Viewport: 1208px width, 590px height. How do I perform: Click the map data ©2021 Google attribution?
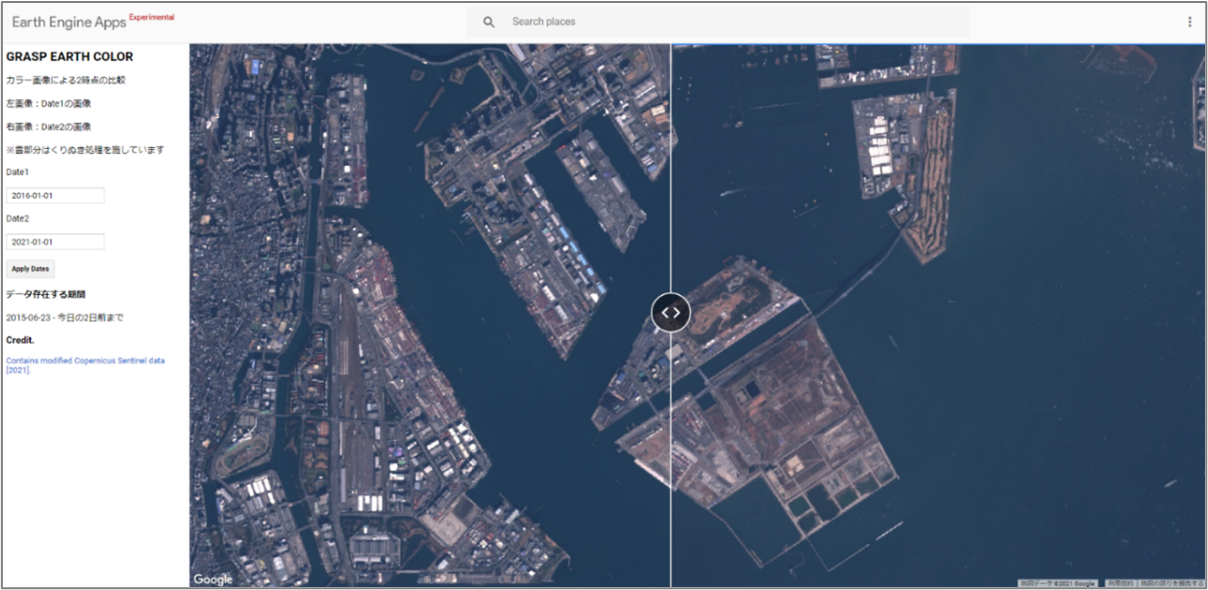[x=1060, y=583]
